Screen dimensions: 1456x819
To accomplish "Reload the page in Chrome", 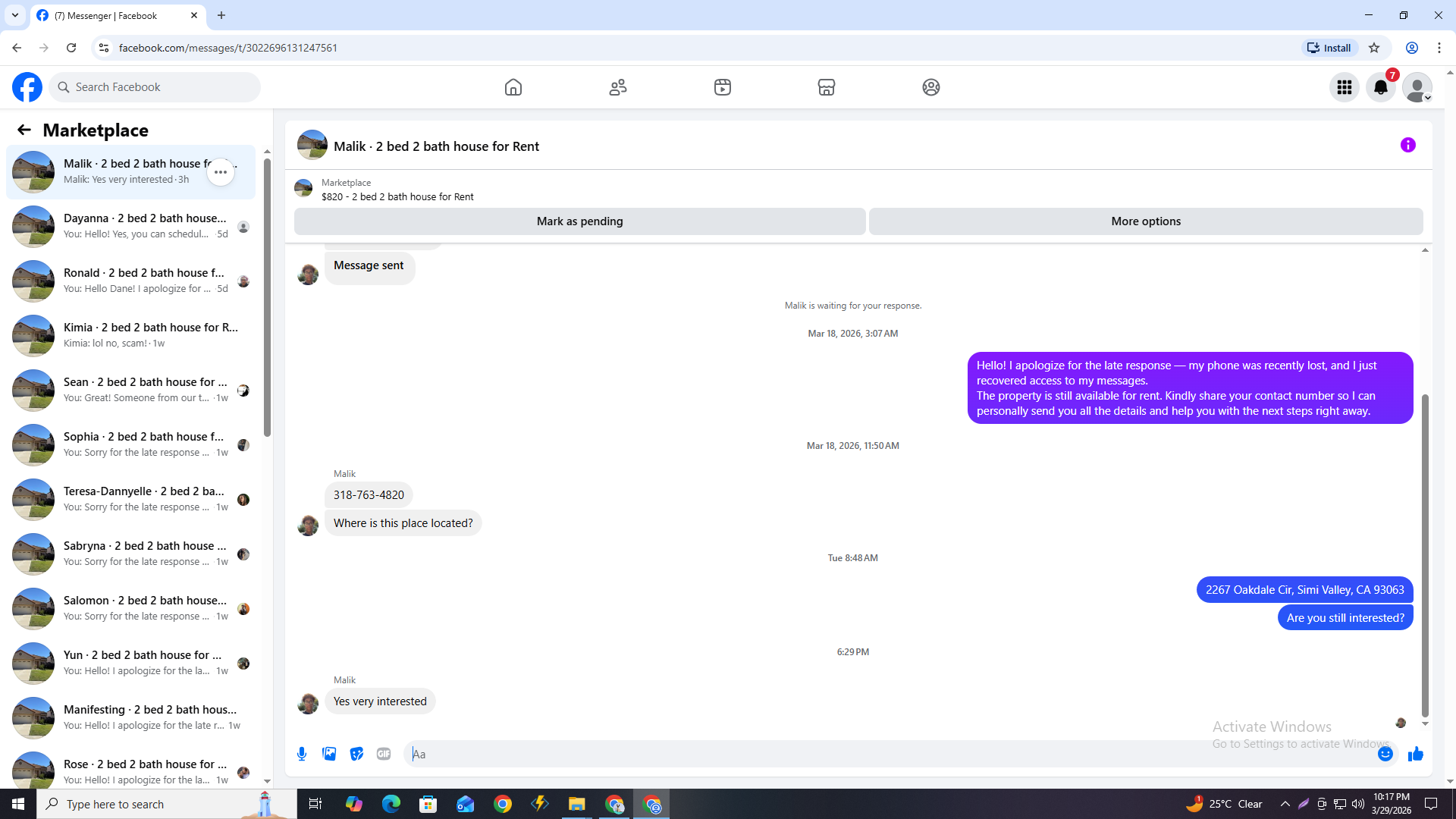I will pos(71,48).
